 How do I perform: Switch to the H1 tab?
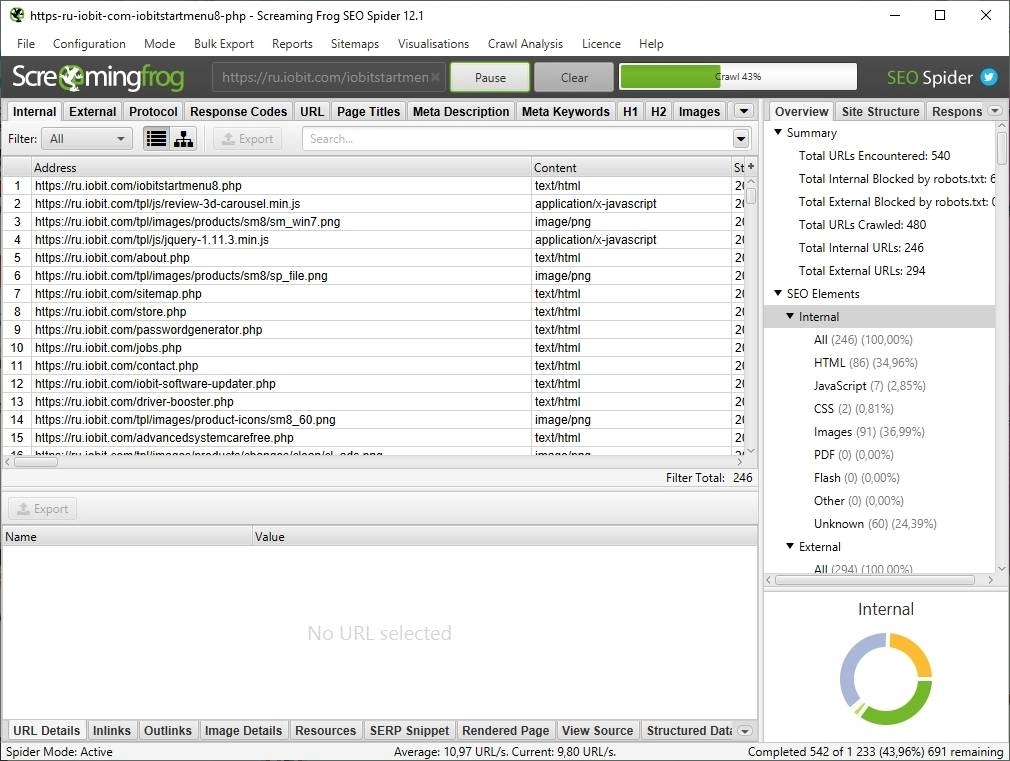click(630, 111)
